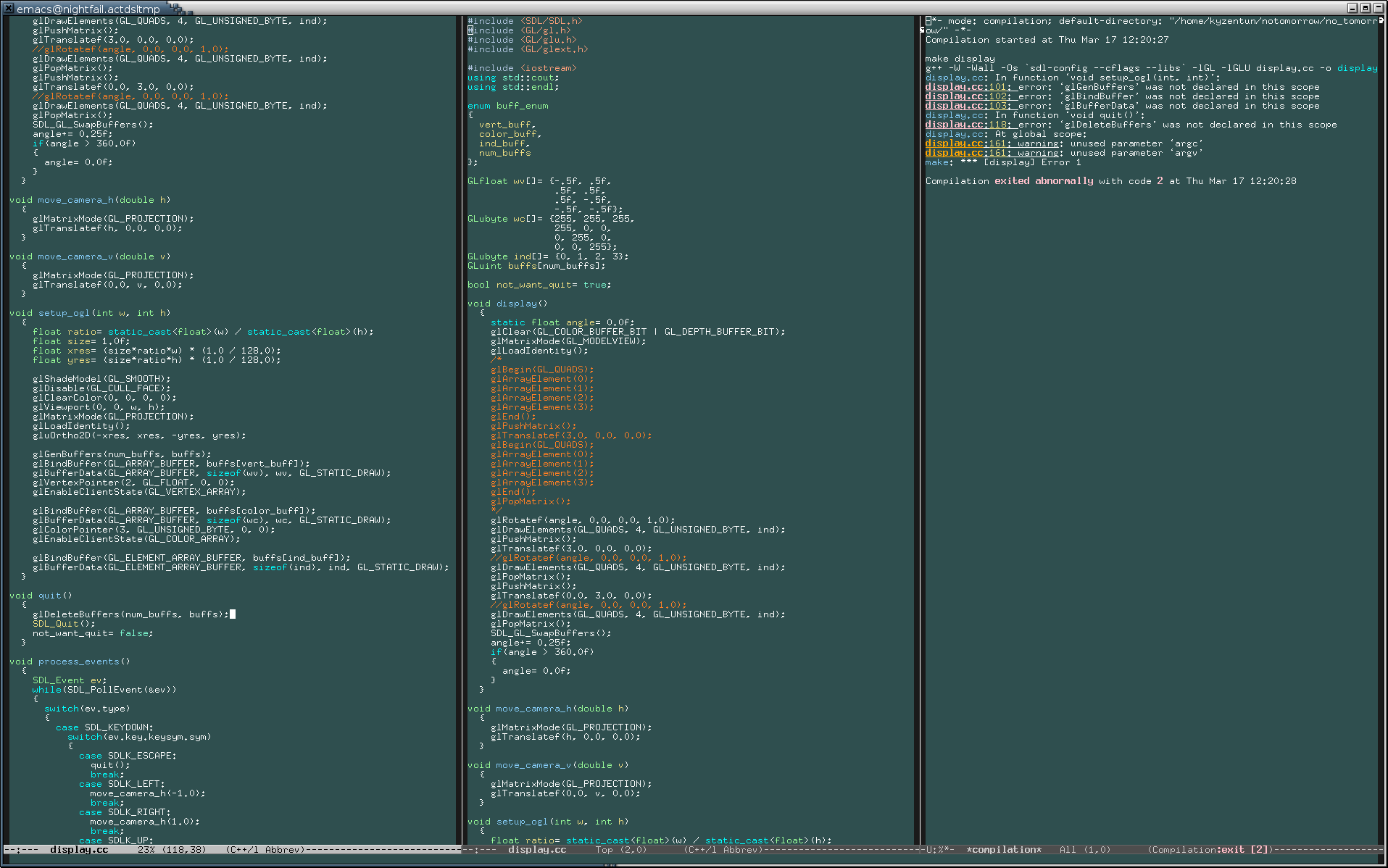This screenshot has width=1388, height=868.
Task: Click the emacs@nightfail.actdsltmp title bar label
Action: point(88,9)
